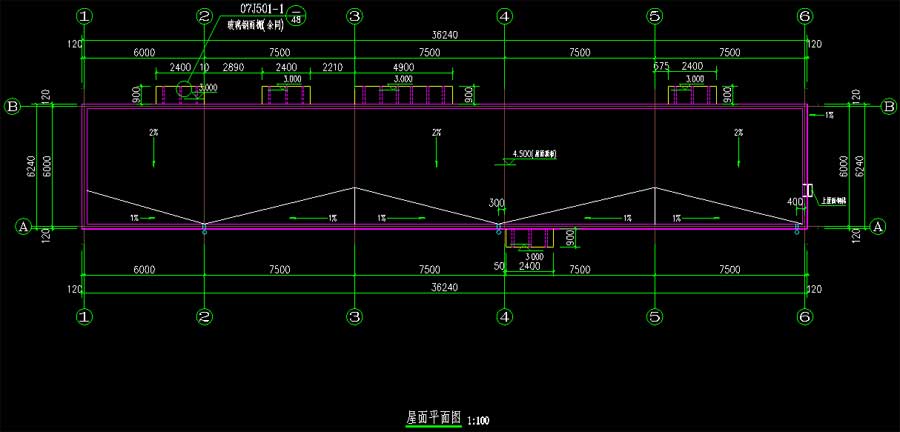Click bottom dimension 6000 between axes 1 and 2

[x=144, y=270]
